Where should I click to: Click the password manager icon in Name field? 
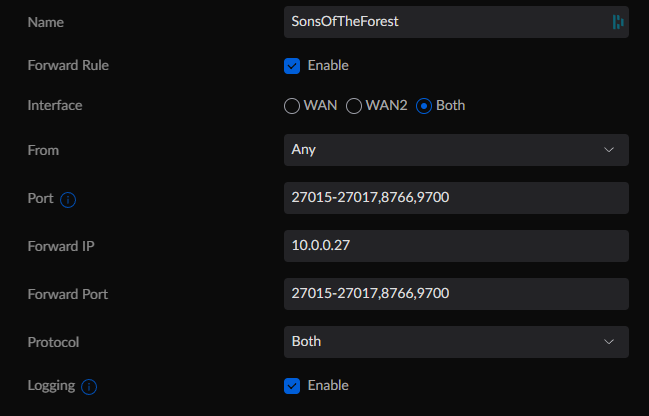point(618,22)
